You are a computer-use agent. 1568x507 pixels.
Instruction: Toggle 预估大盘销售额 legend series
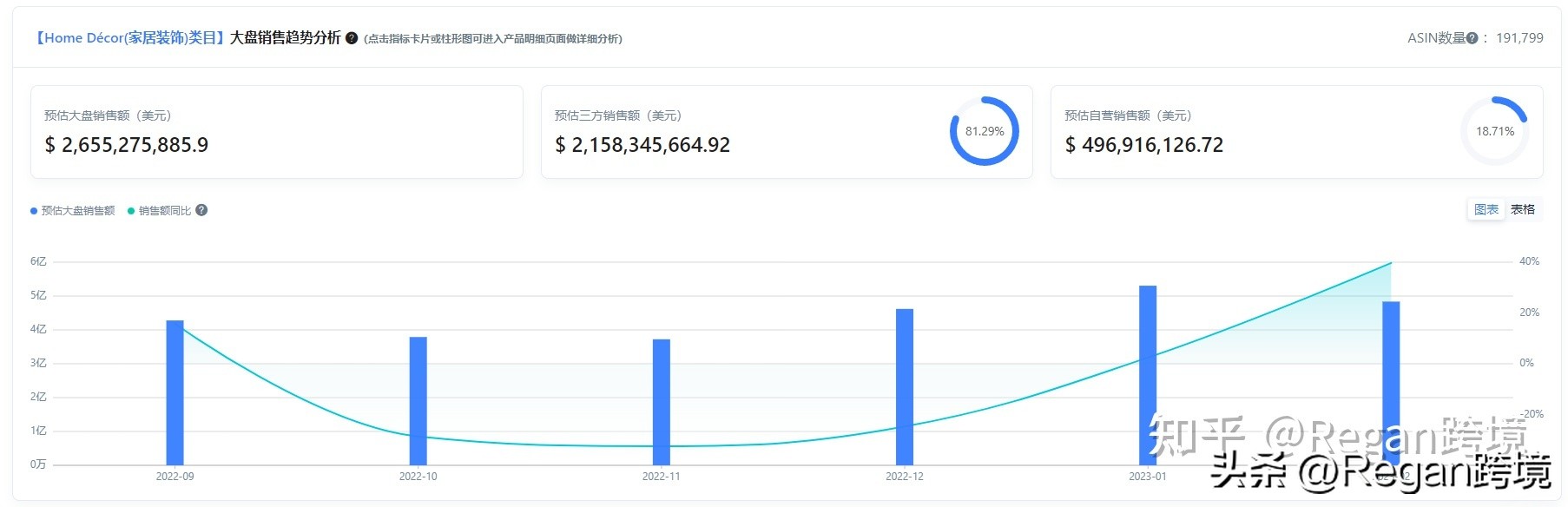(x=73, y=211)
